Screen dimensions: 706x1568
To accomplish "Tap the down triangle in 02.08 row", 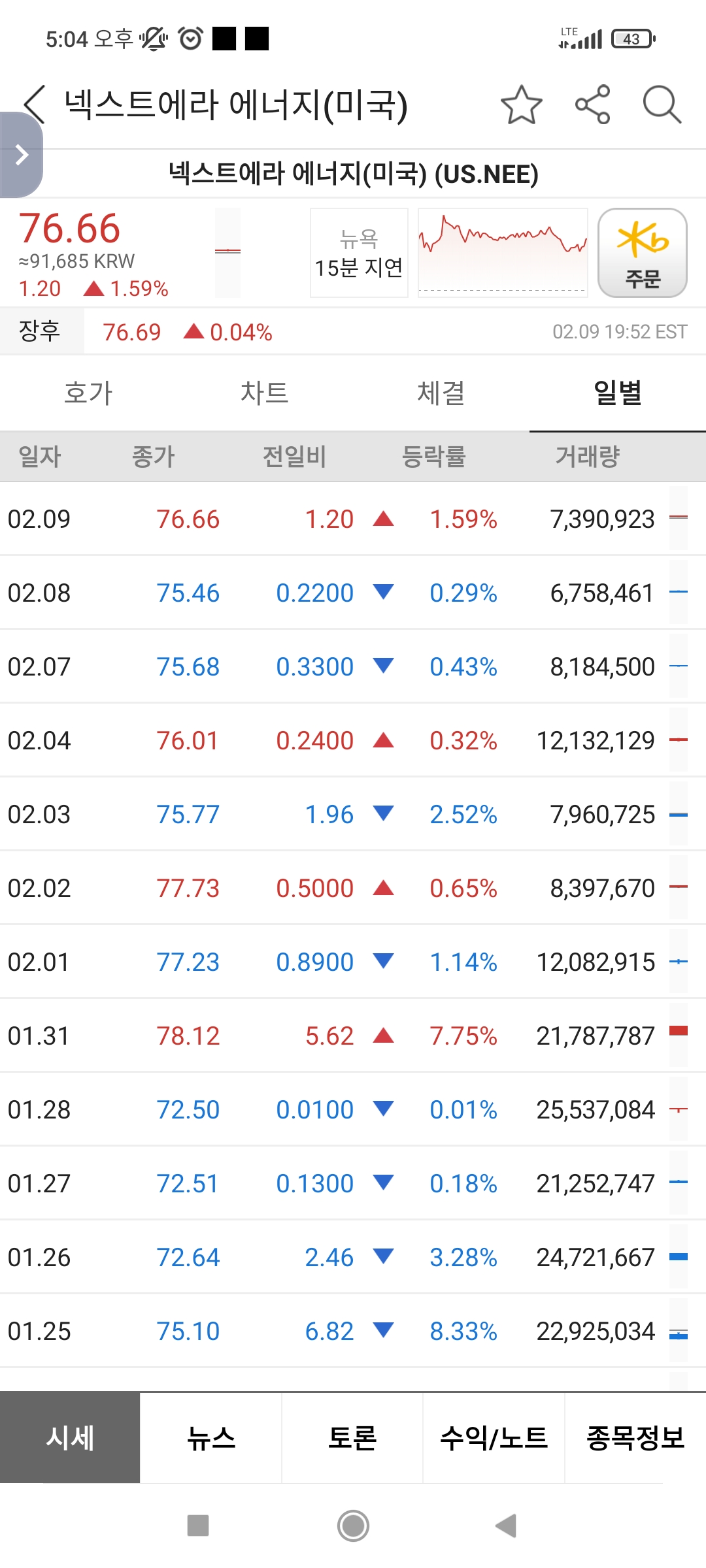I will click(383, 592).
